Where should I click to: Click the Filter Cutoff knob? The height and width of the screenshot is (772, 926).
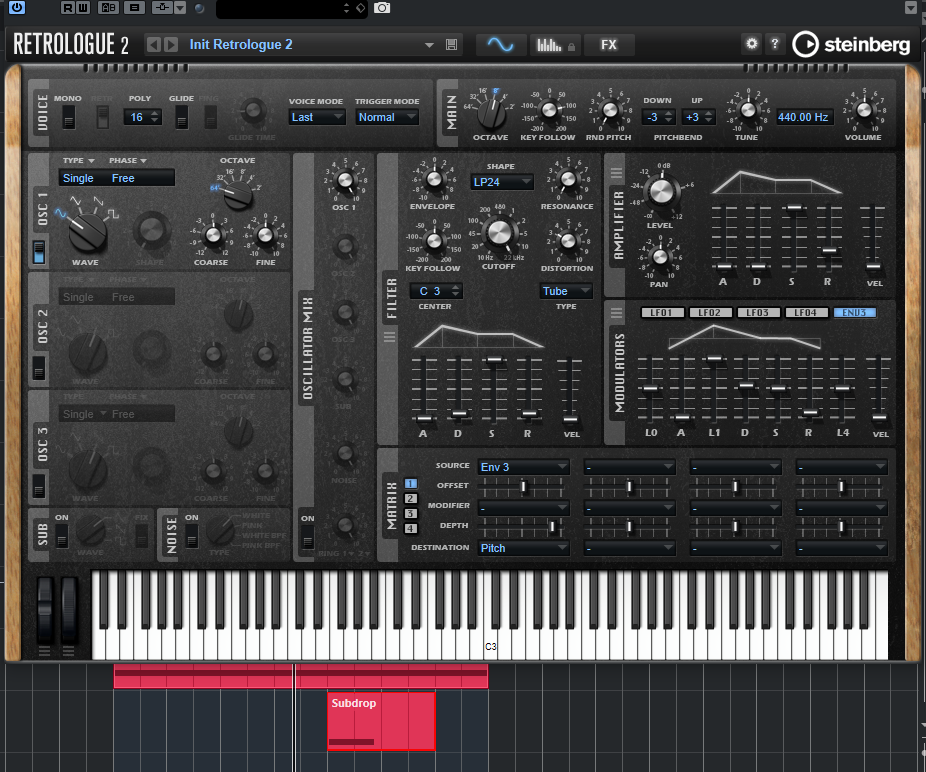pyautogui.click(x=499, y=232)
